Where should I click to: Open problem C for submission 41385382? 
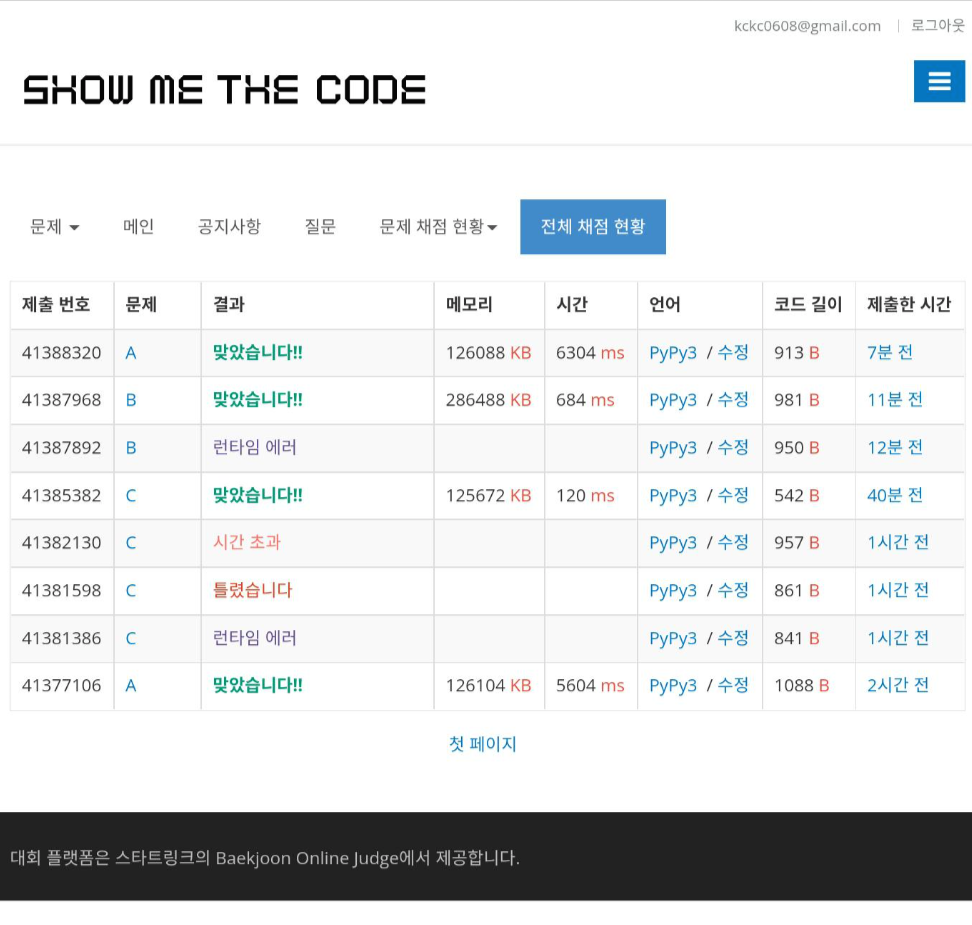coord(131,495)
